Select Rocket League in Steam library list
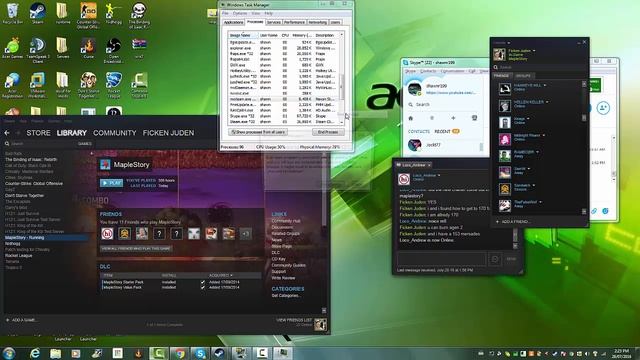The height and width of the screenshot is (360, 640). [19, 256]
